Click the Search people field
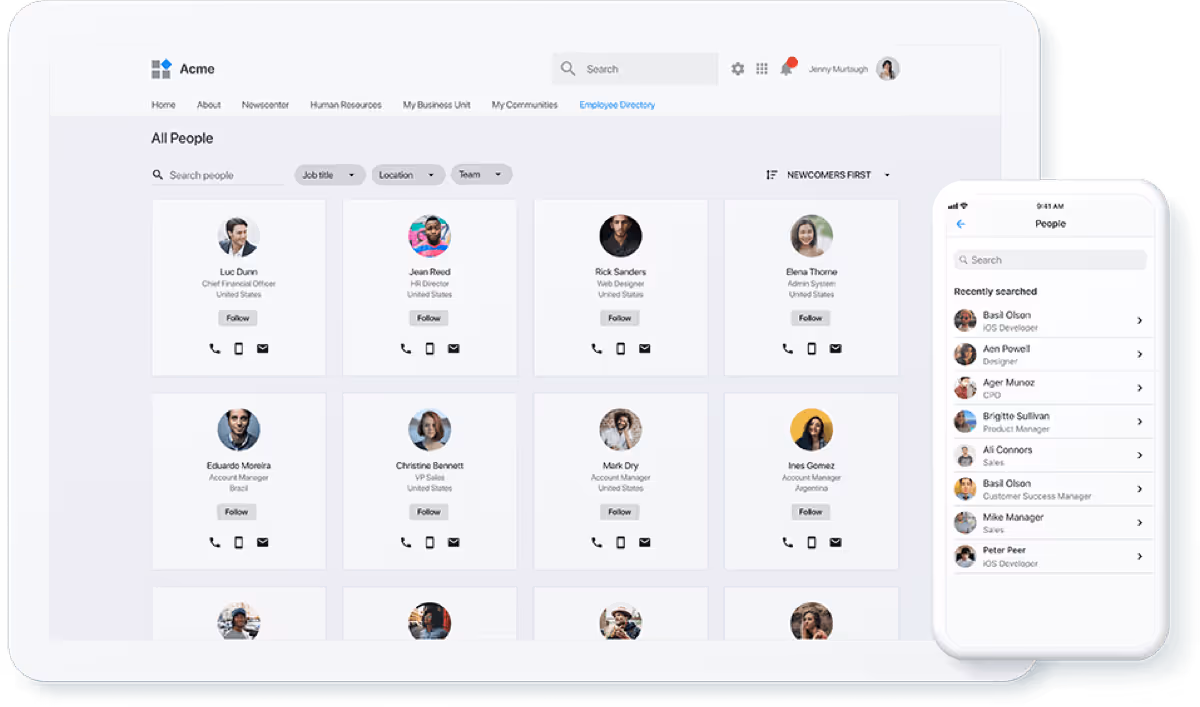Screen dimensions: 1200x707 [x=218, y=175]
